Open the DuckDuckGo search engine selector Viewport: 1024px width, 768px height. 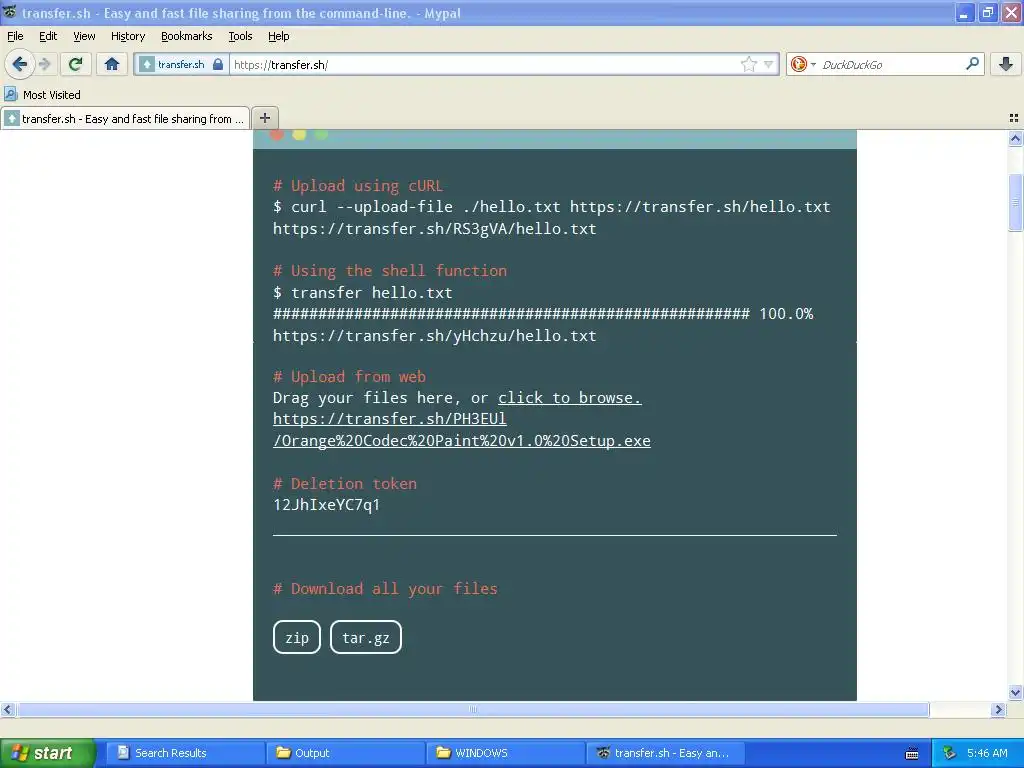tap(803, 64)
